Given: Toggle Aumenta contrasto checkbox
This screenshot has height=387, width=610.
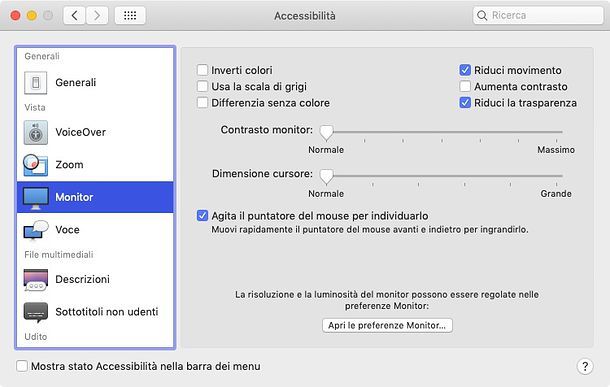Looking at the screenshot, I should pyautogui.click(x=465, y=86).
